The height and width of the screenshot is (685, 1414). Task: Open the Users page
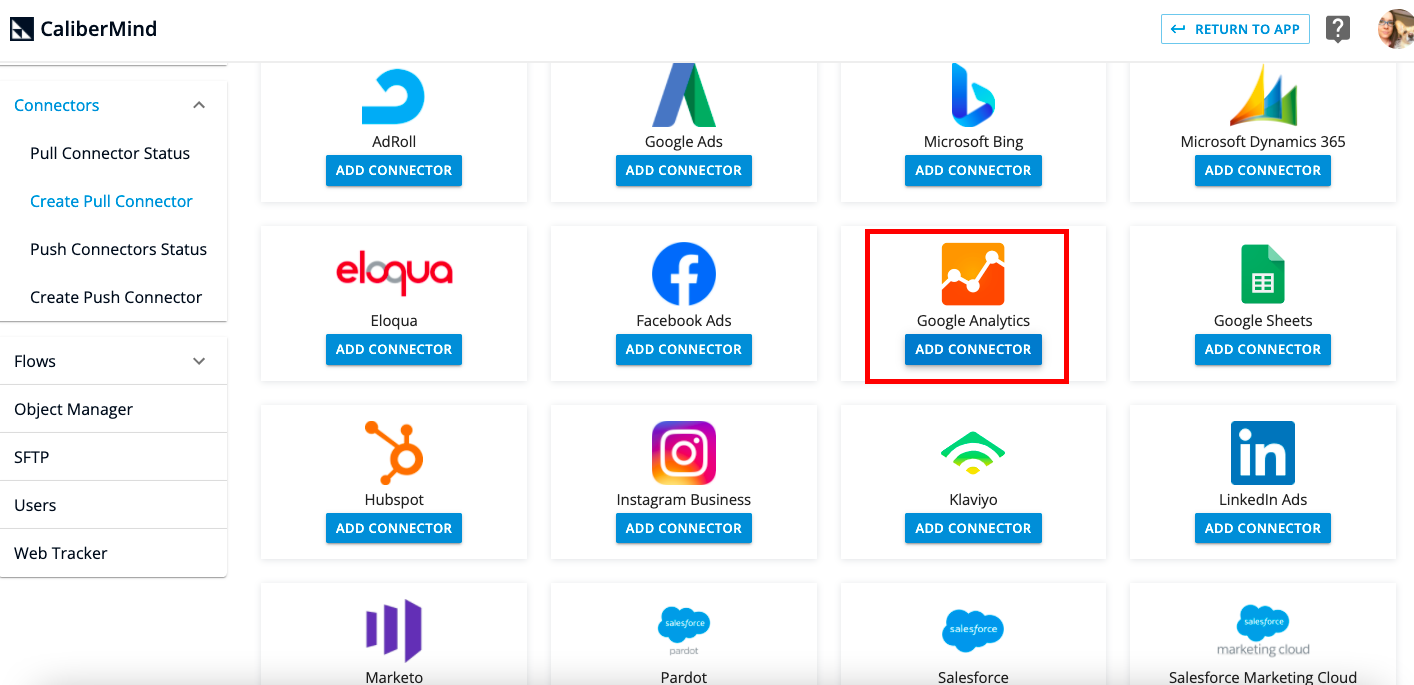(x=113, y=505)
